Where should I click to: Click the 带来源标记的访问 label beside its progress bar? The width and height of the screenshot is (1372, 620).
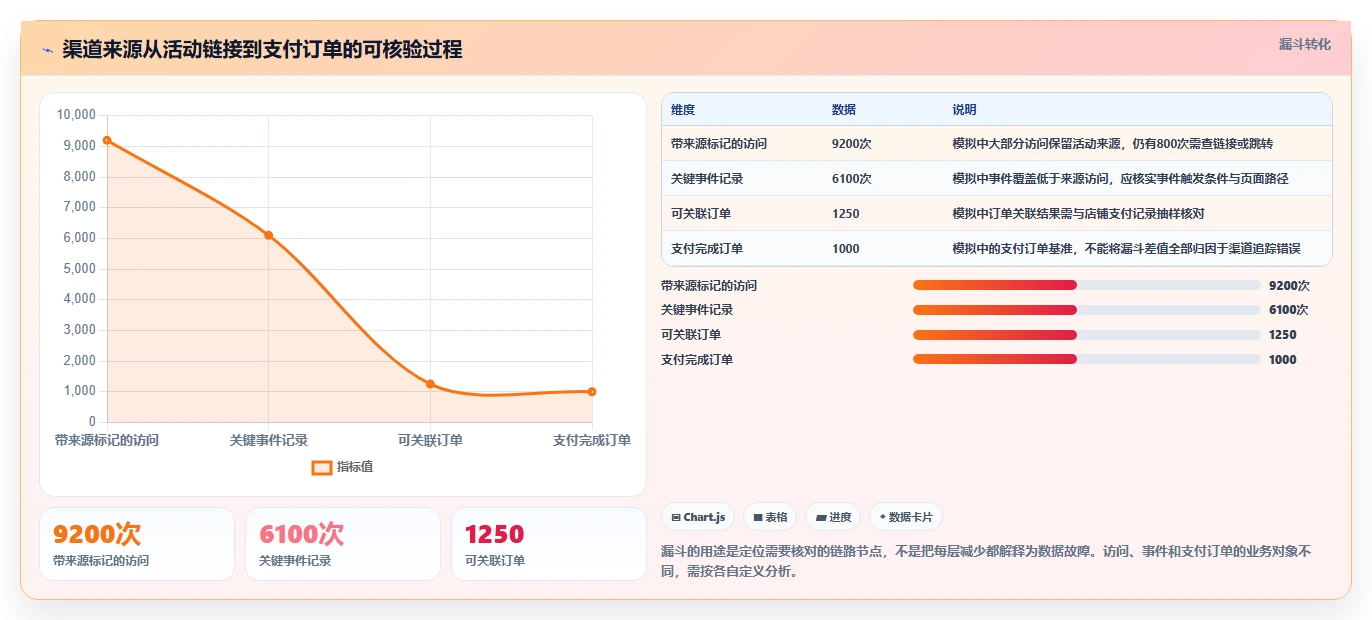click(709, 285)
